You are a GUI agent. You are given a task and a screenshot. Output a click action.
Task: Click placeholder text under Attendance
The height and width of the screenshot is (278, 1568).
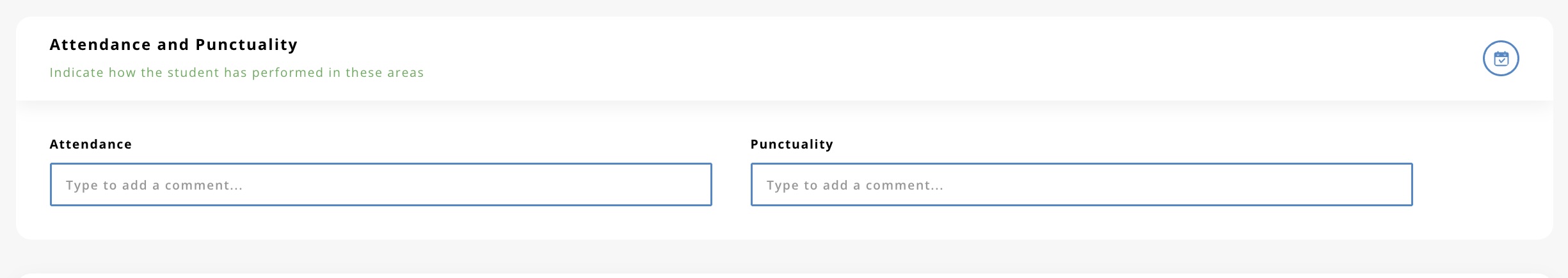coord(154,185)
